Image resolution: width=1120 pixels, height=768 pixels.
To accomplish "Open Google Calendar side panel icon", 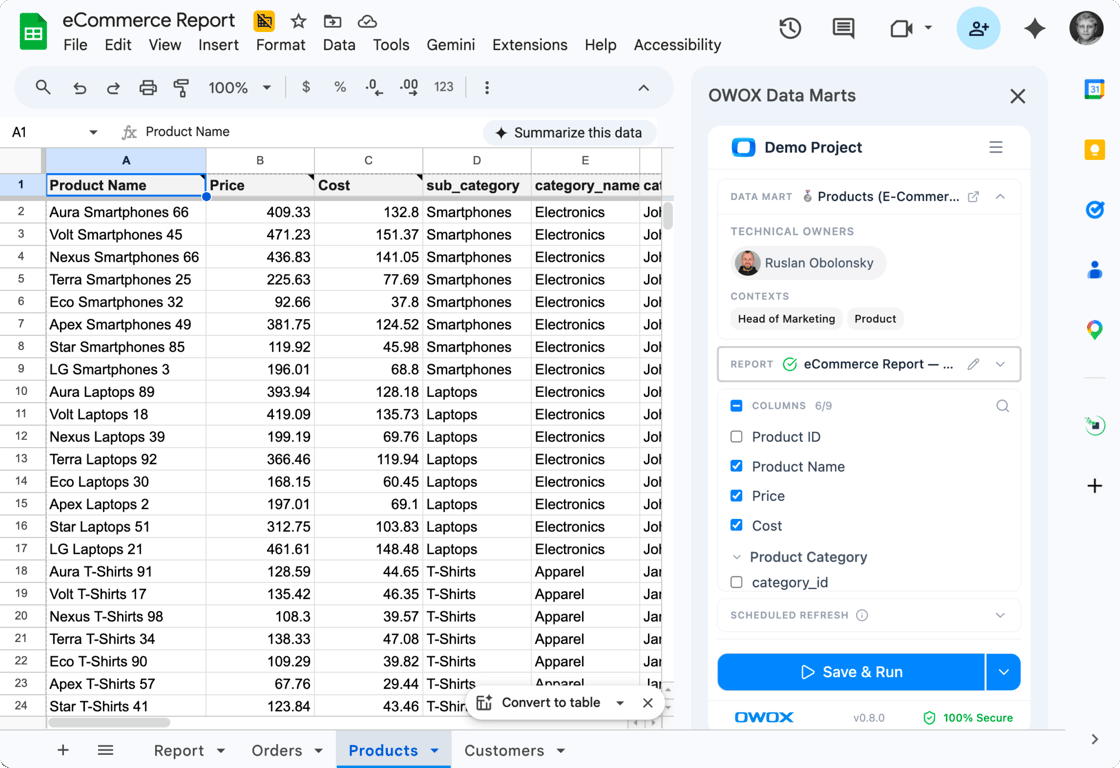I will [x=1094, y=89].
